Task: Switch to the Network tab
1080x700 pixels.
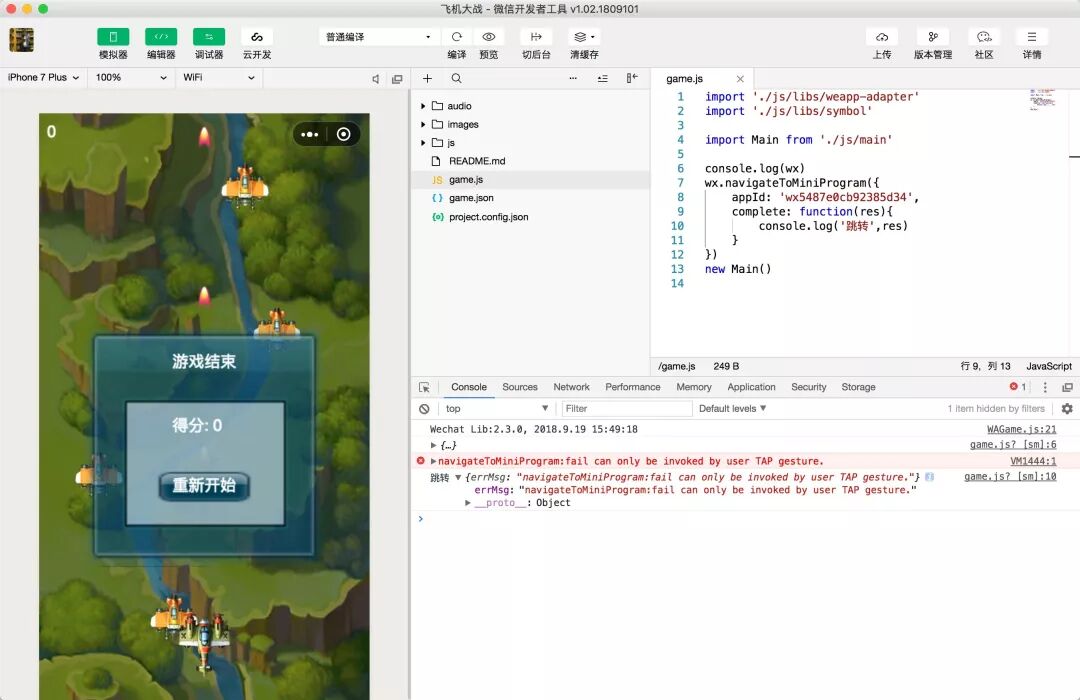Action: coord(571,387)
